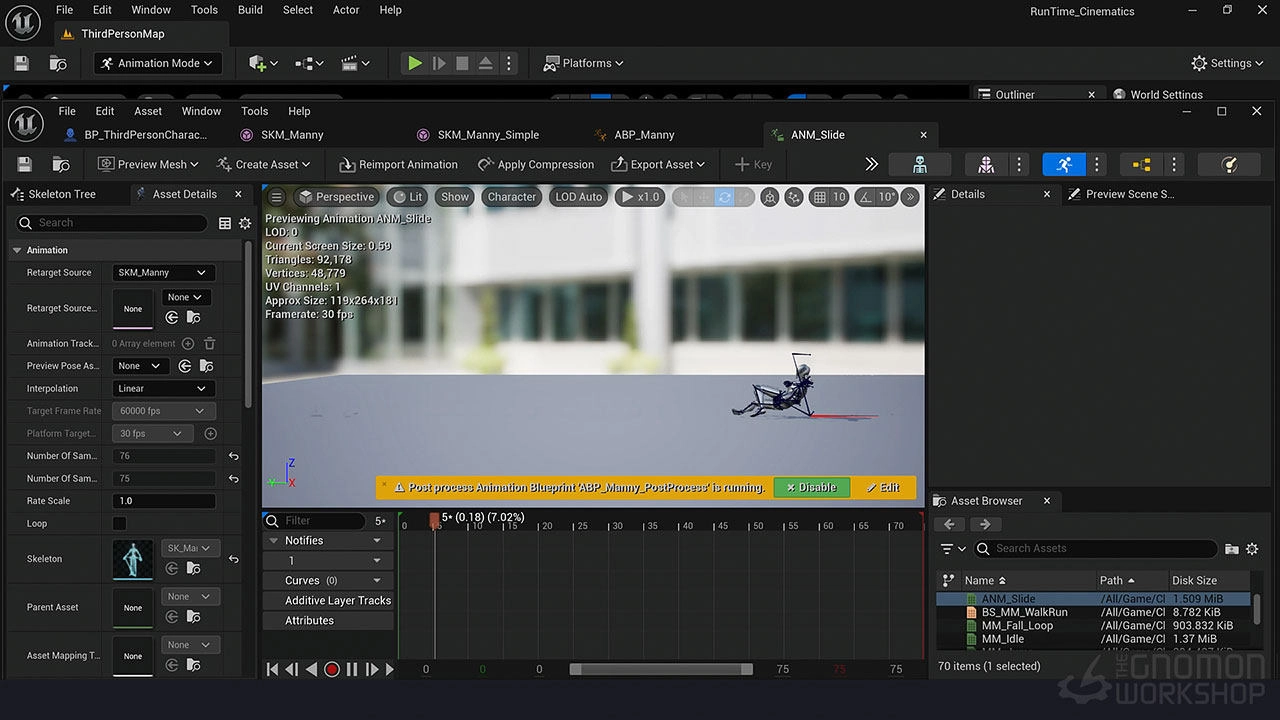Open the Asset menu in the menu bar
Viewport: 1280px width, 720px height.
147,111
